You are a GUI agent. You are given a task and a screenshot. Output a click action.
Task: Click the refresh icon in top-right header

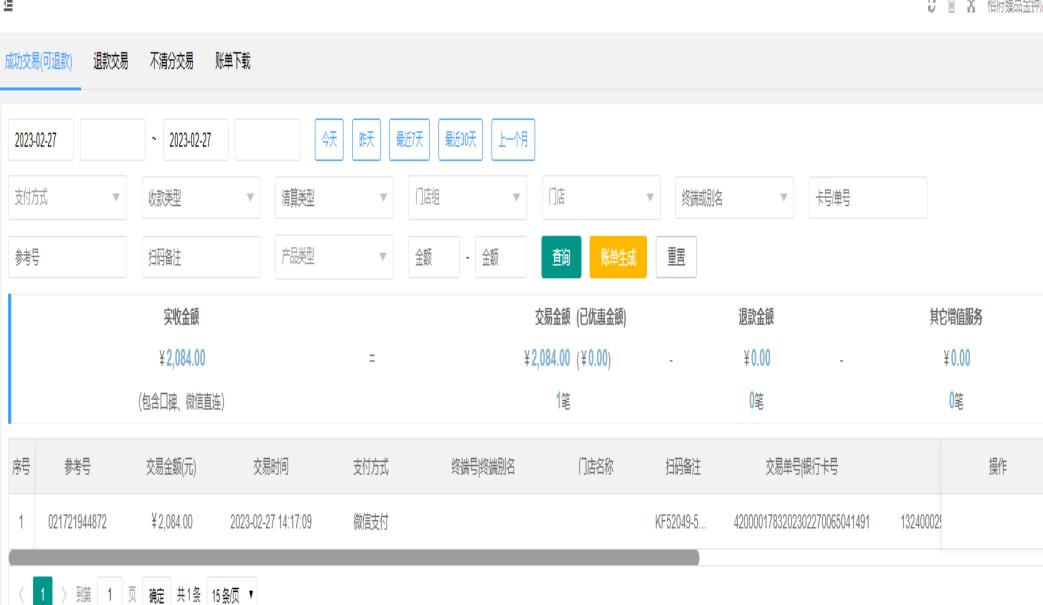932,6
